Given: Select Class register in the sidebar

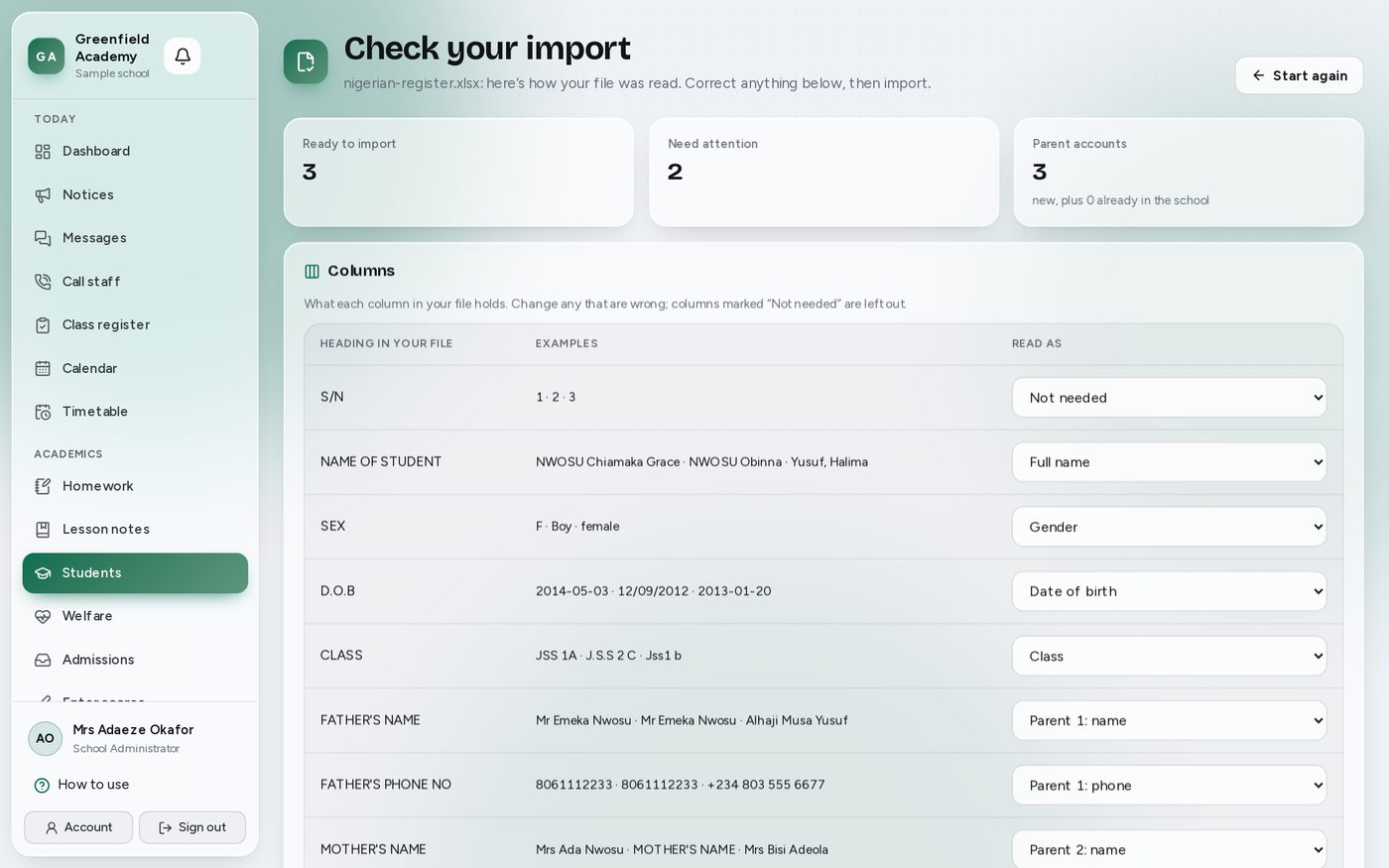Looking at the screenshot, I should click(x=135, y=325).
